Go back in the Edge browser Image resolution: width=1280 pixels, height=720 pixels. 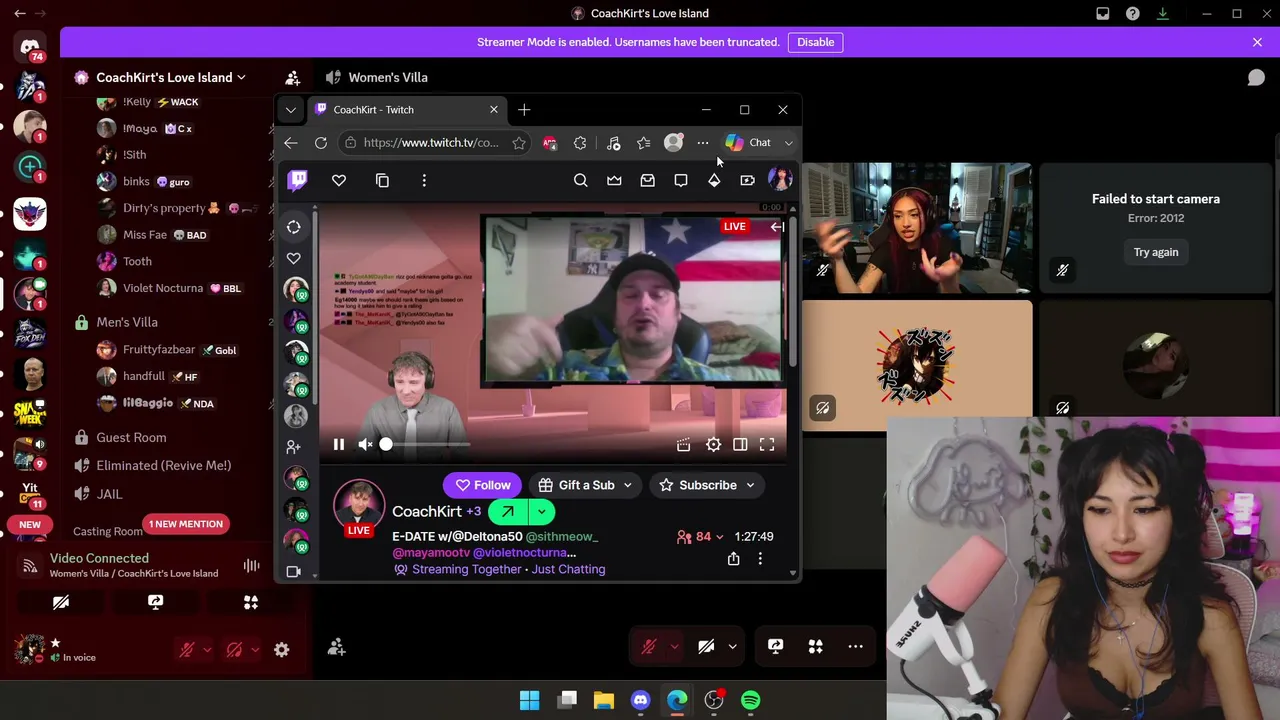pyautogui.click(x=291, y=143)
